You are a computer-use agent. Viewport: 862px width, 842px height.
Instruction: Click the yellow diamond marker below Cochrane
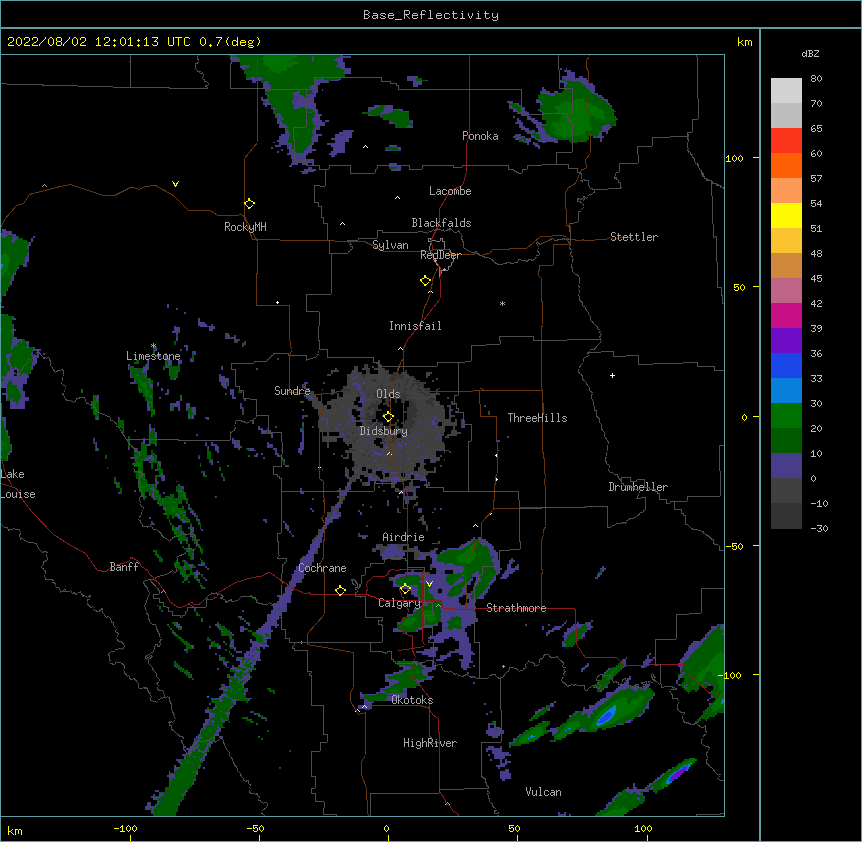pos(340,591)
